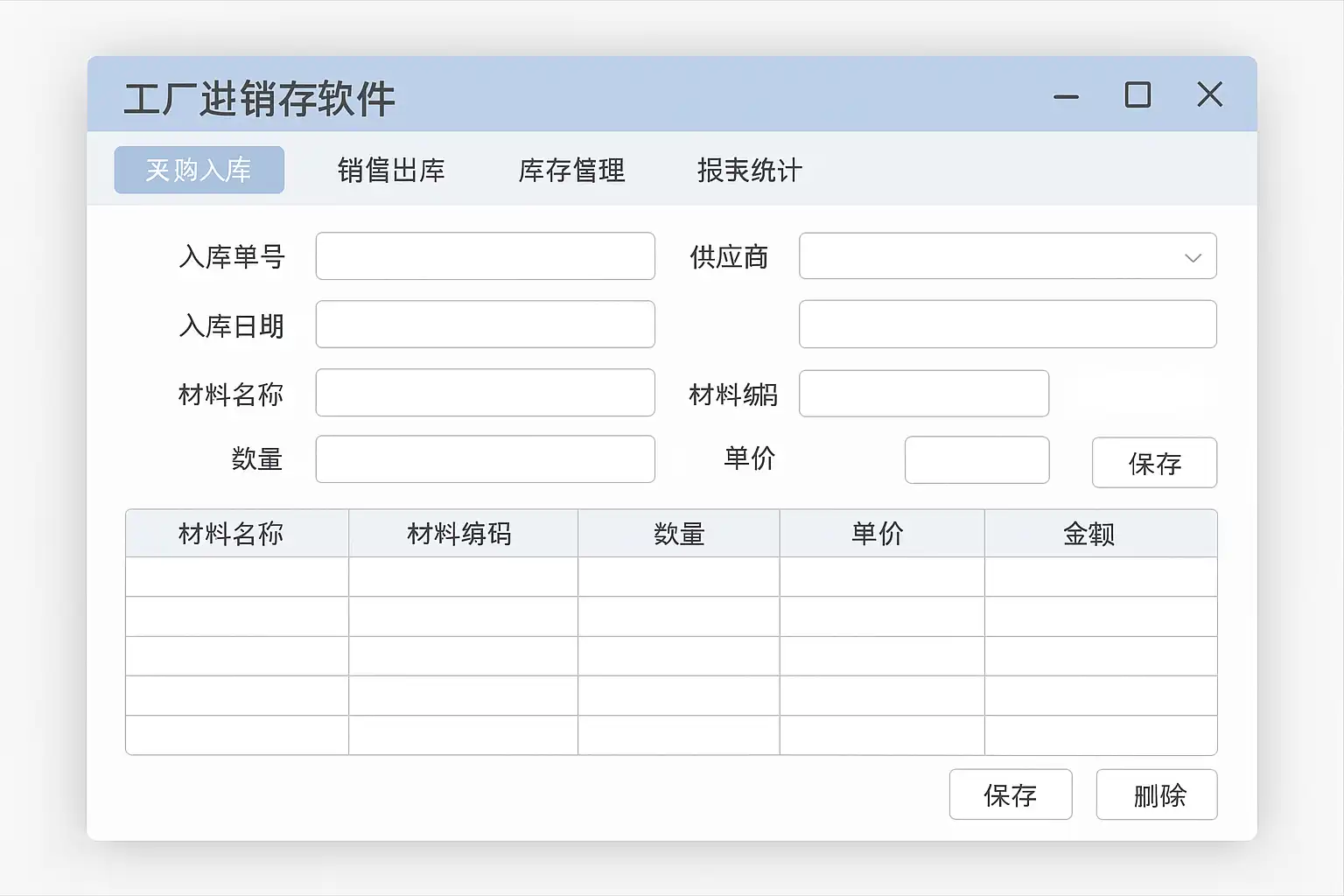Select the unlabeled field below the 供应商 dropdown

(1008, 324)
